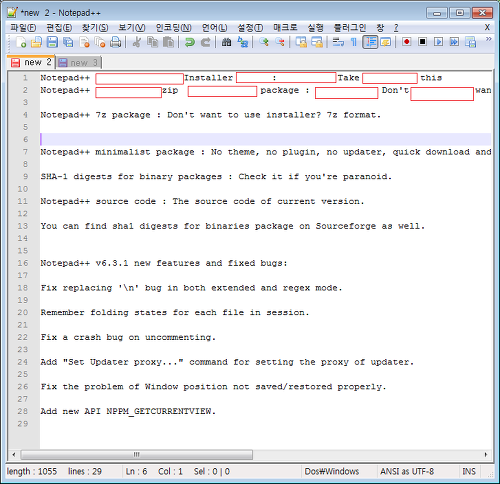Run macro multiple times icon
This screenshot has height=484, width=500.
point(454,42)
